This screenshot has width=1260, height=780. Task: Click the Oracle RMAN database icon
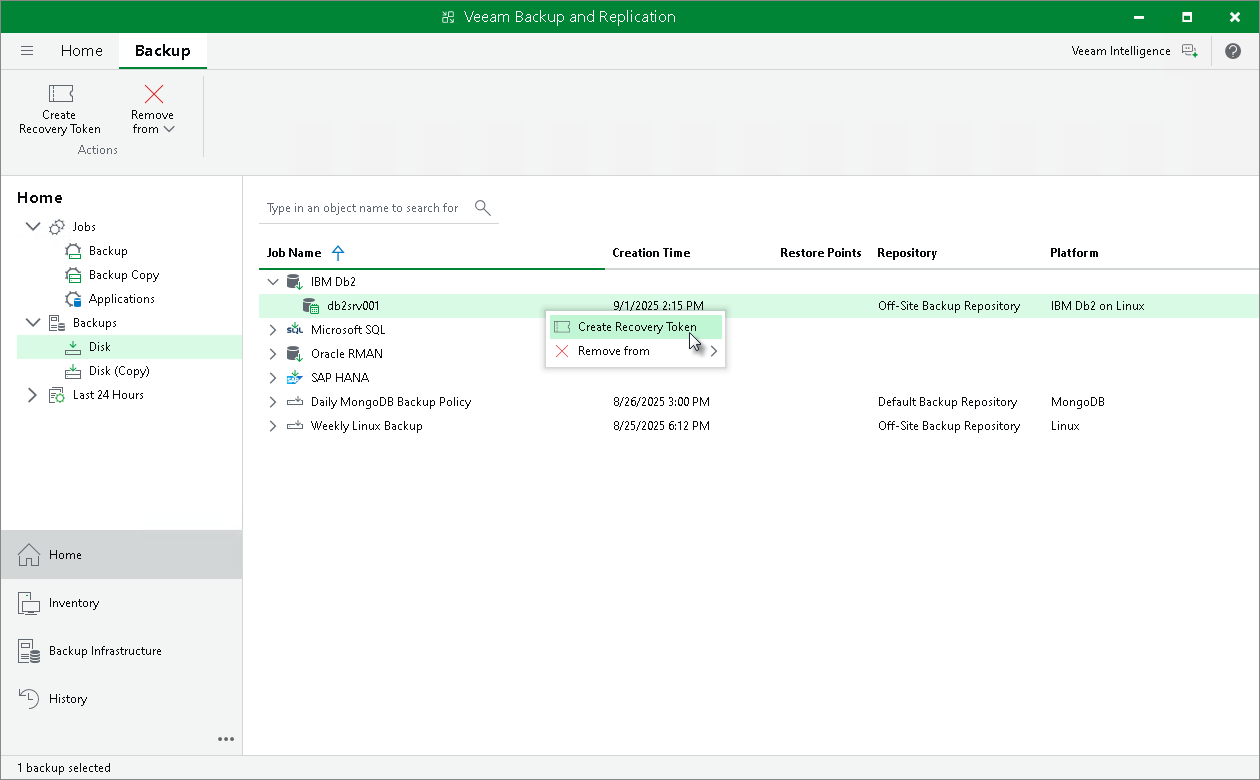(x=295, y=354)
